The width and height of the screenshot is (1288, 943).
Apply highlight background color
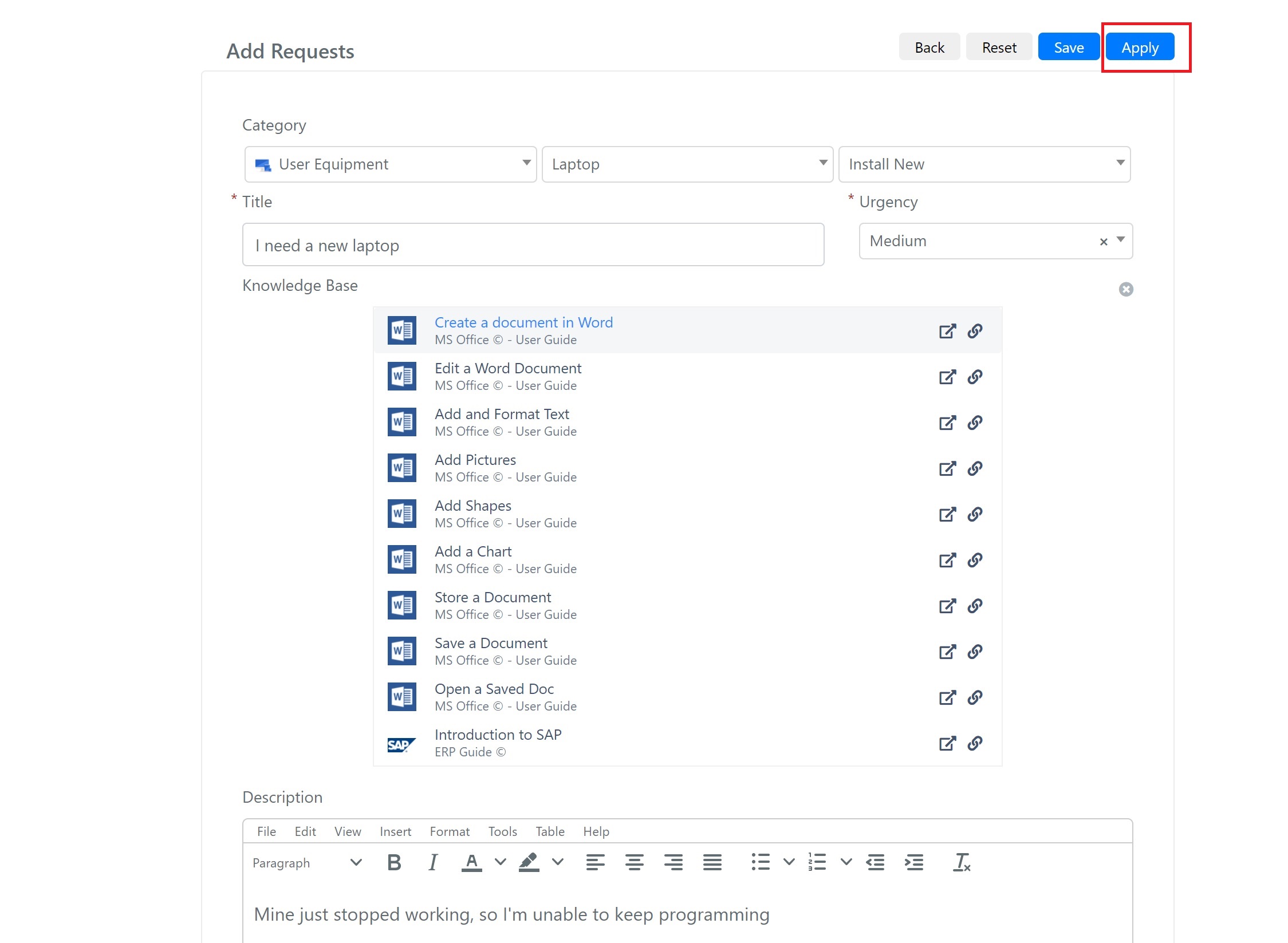(529, 862)
